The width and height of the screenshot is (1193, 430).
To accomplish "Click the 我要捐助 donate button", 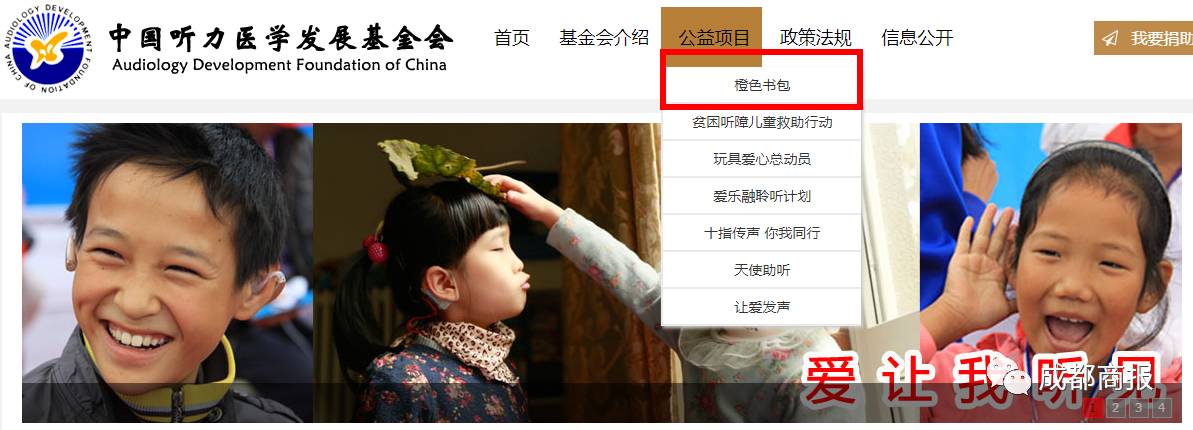I will [1144, 38].
